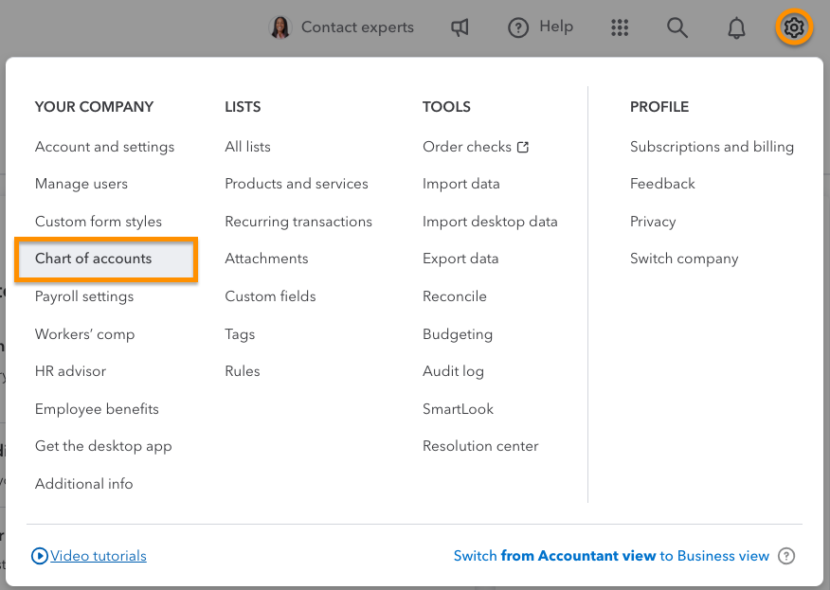Switch to Business view
Image resolution: width=830 pixels, height=590 pixels.
[x=614, y=556]
